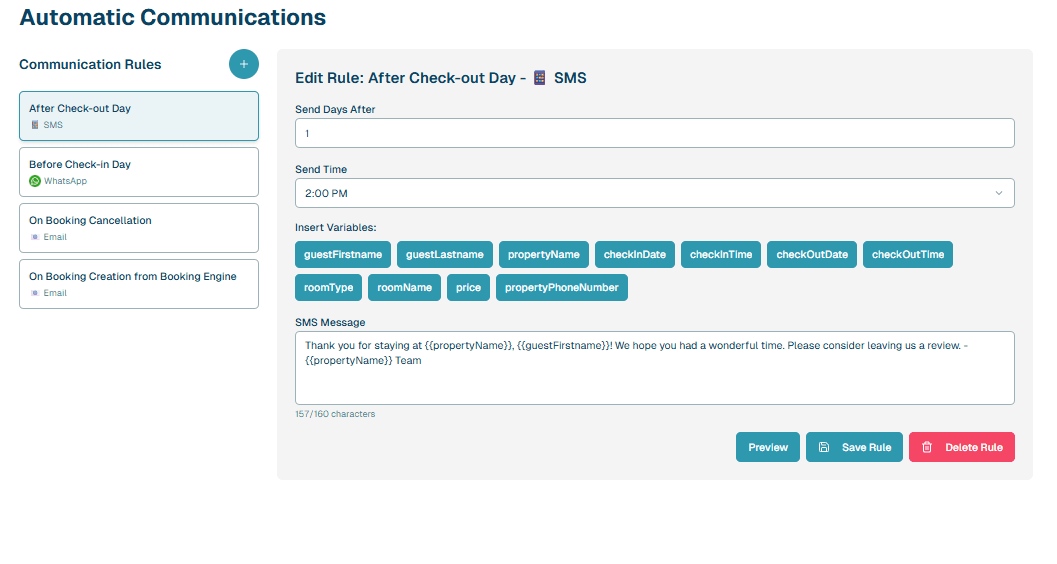Click the SMS phone icon in Edit Rule heading

tap(540, 77)
